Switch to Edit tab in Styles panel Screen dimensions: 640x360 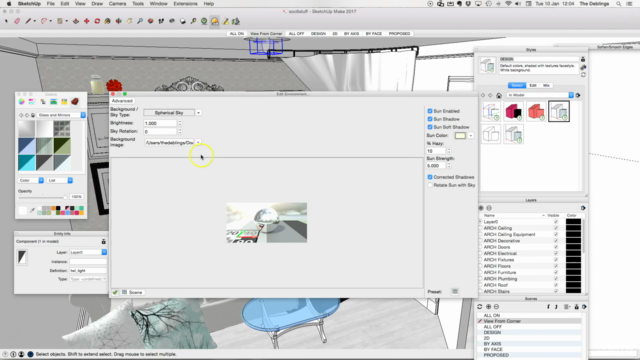(533, 85)
